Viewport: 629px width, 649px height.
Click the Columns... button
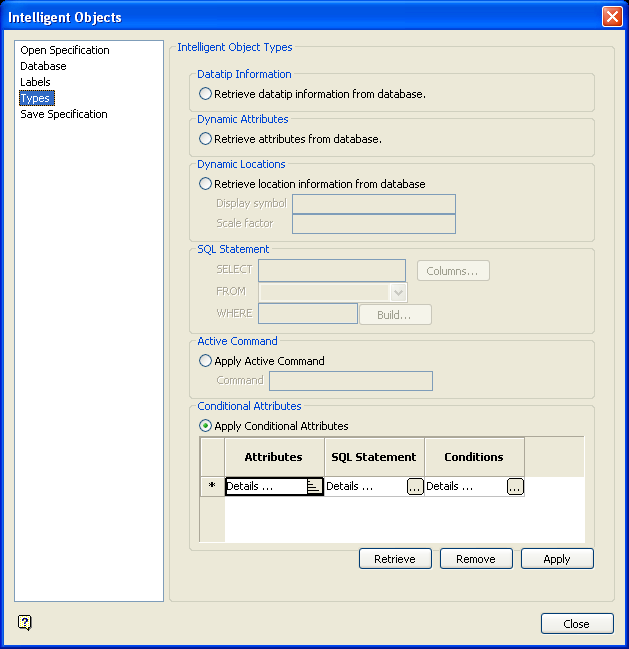pos(453,271)
